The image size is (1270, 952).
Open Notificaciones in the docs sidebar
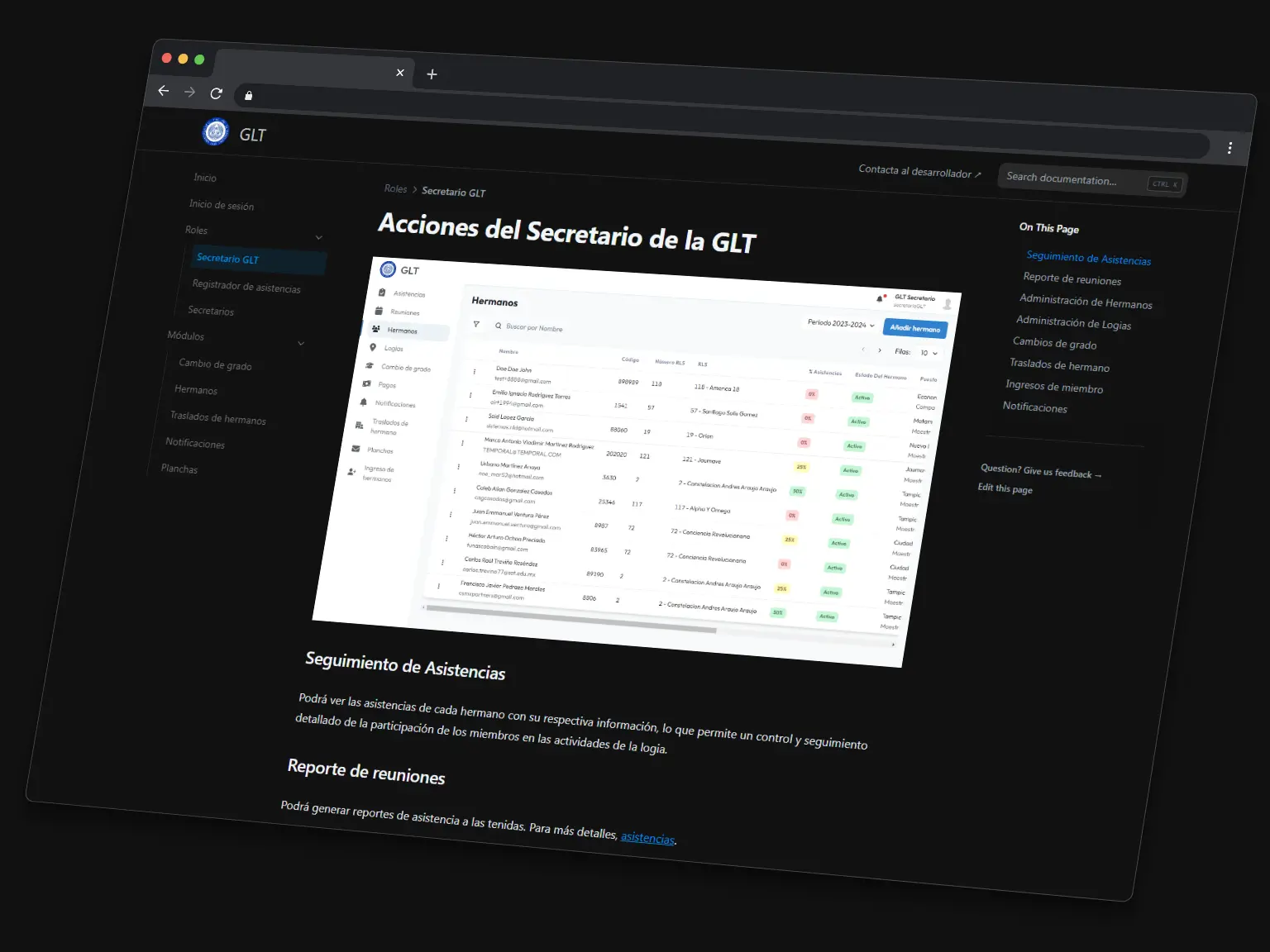[195, 443]
